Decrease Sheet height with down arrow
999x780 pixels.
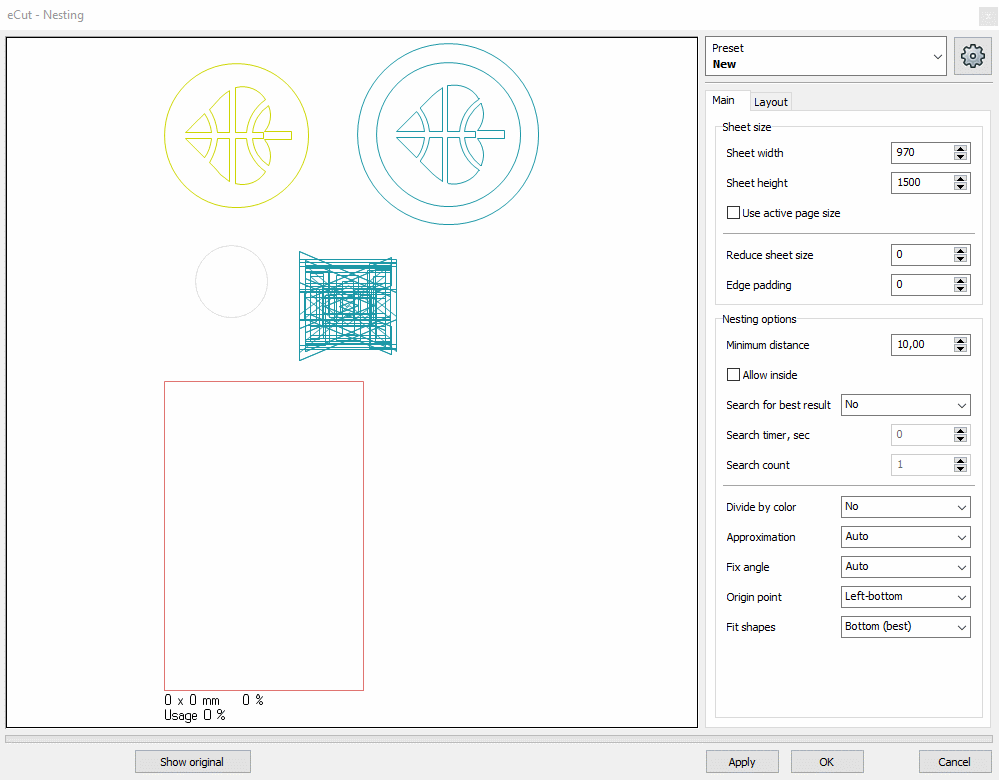coord(960,187)
